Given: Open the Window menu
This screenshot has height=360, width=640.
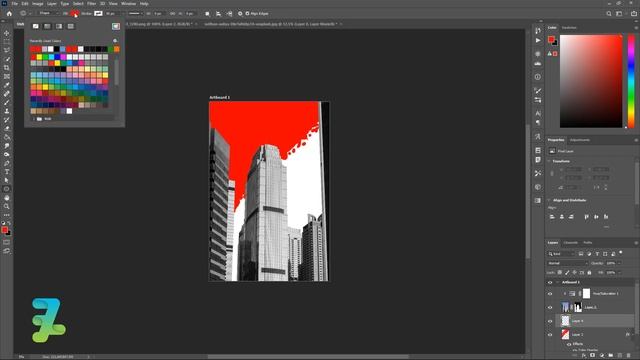Looking at the screenshot, I should click(x=128, y=4).
